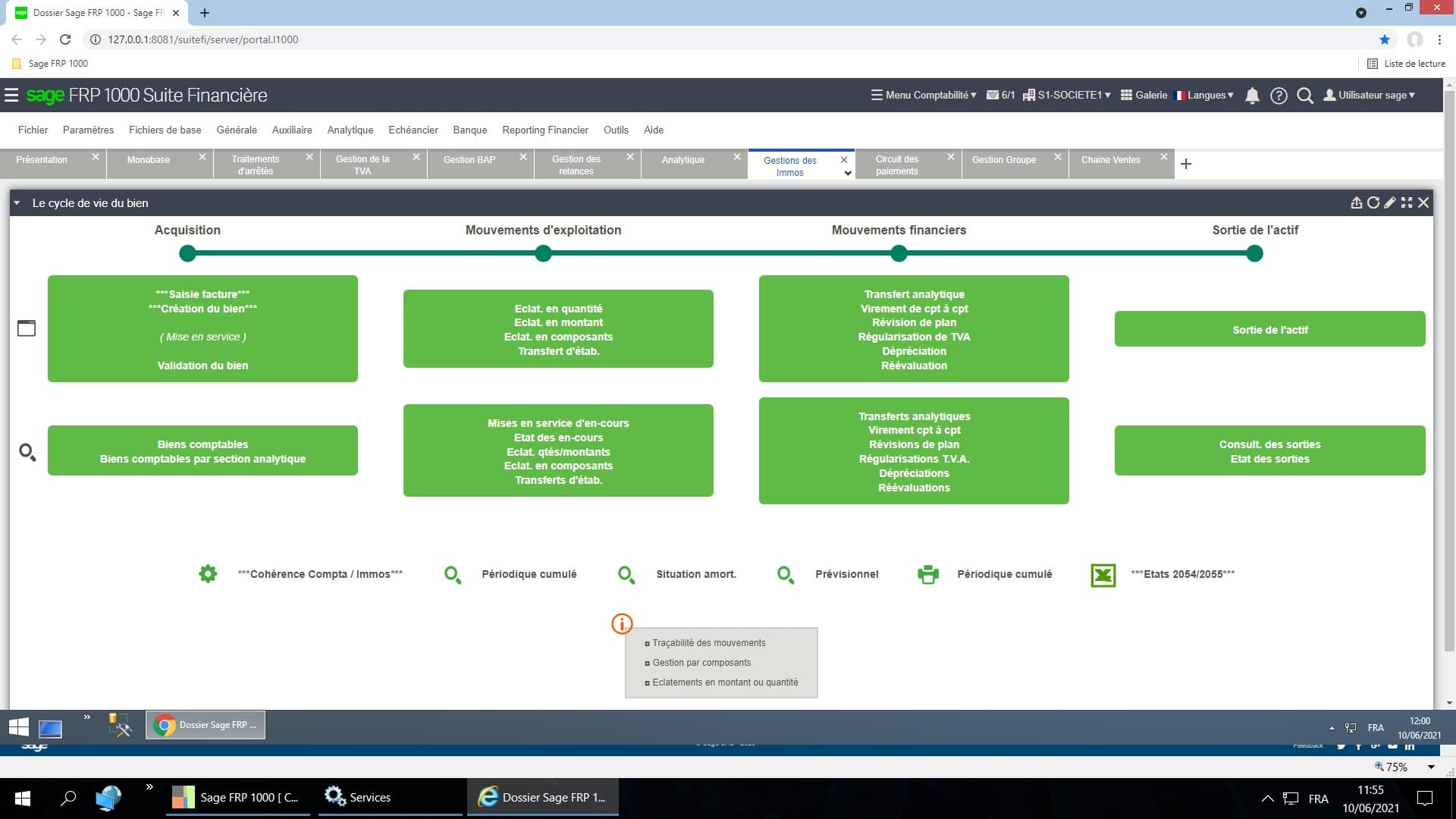Open the Menu Comptabilité dropdown
1456x819 pixels.
click(924, 96)
